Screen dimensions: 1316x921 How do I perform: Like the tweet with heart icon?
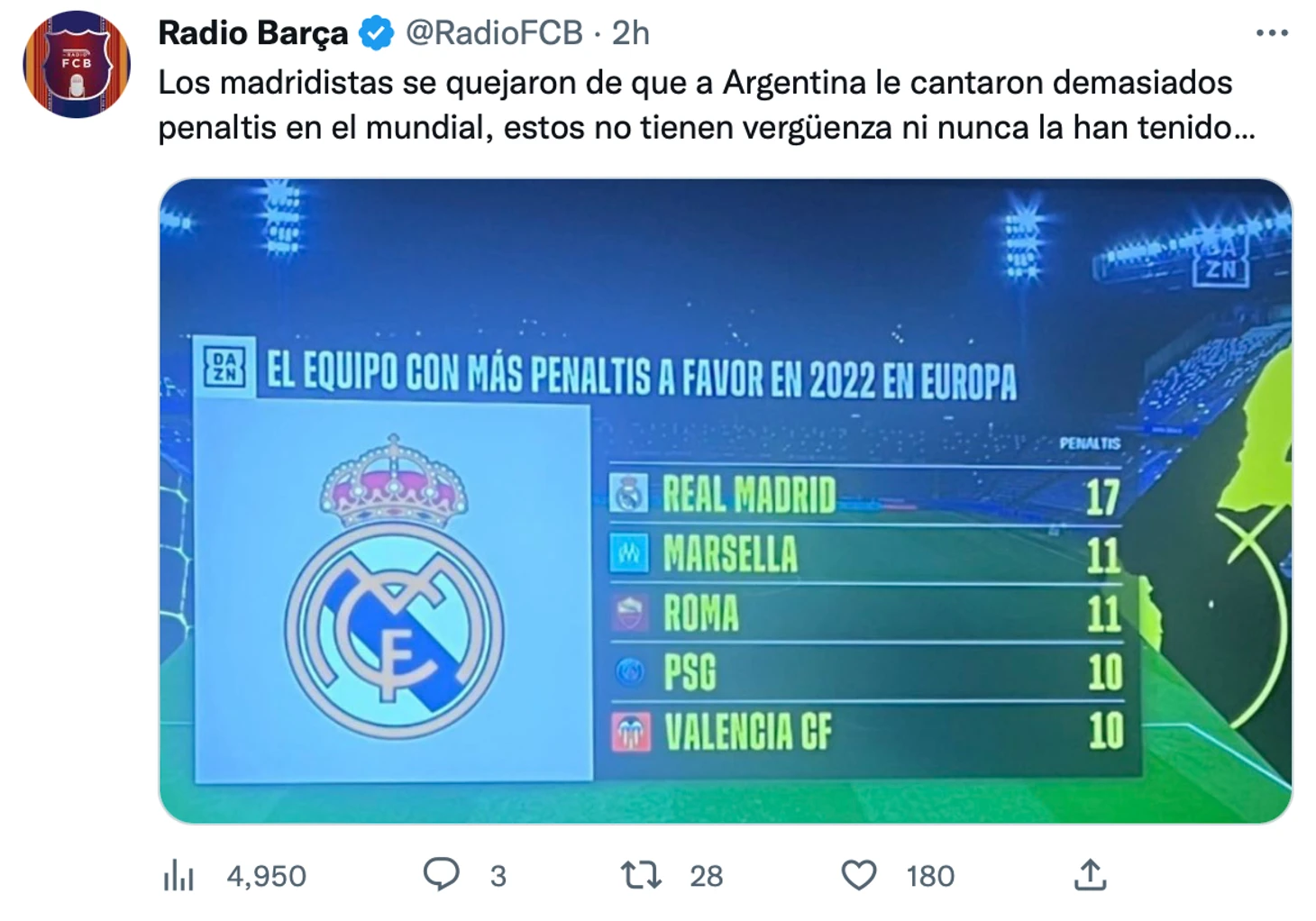point(858,875)
